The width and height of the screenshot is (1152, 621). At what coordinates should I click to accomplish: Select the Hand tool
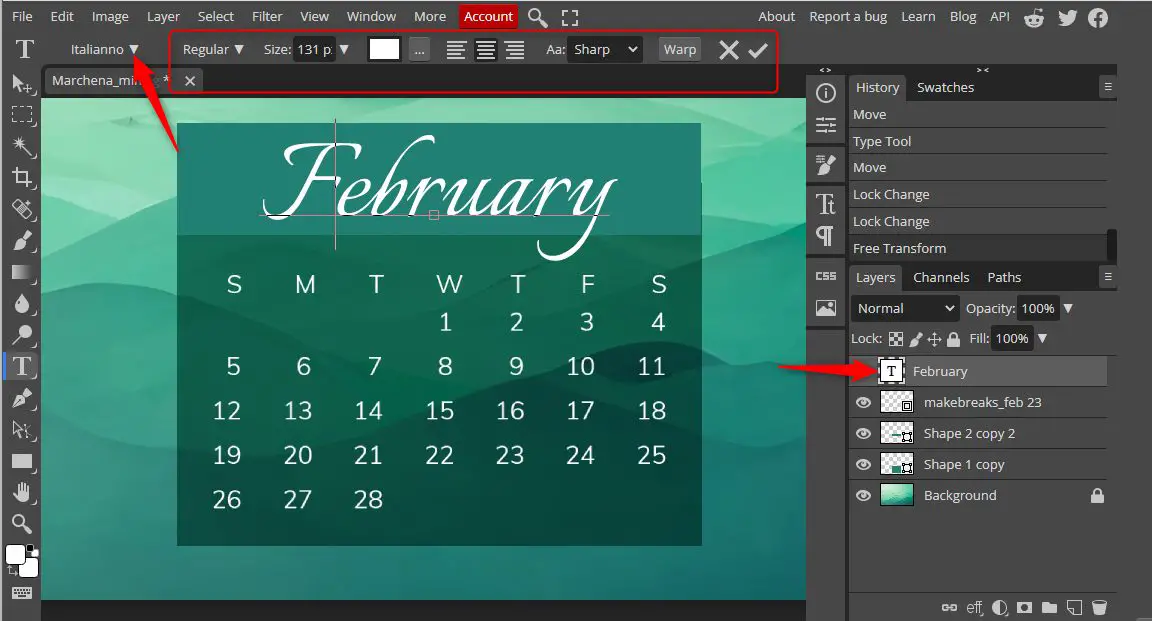pos(22,491)
